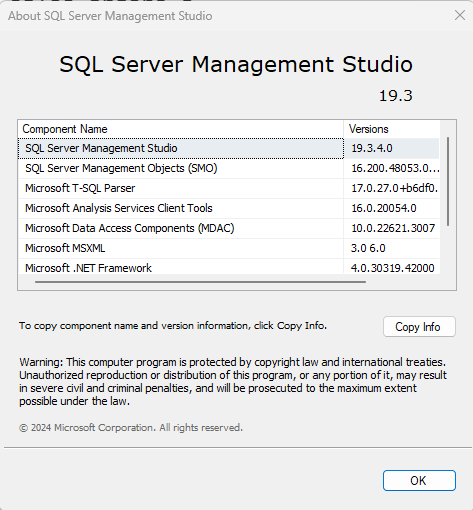
Task: Click version cell 16.200.48053.0
Action: [392, 168]
